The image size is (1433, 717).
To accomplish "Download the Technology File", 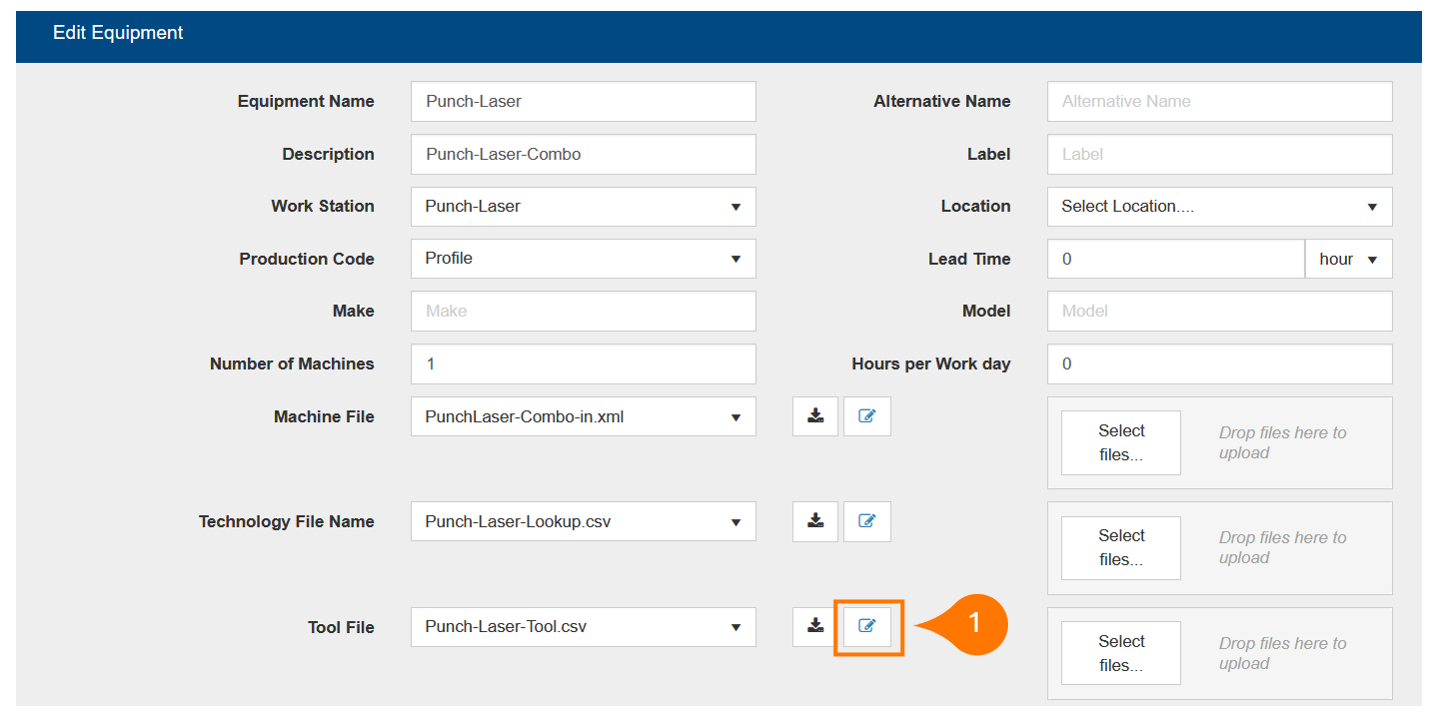I will pos(816,521).
